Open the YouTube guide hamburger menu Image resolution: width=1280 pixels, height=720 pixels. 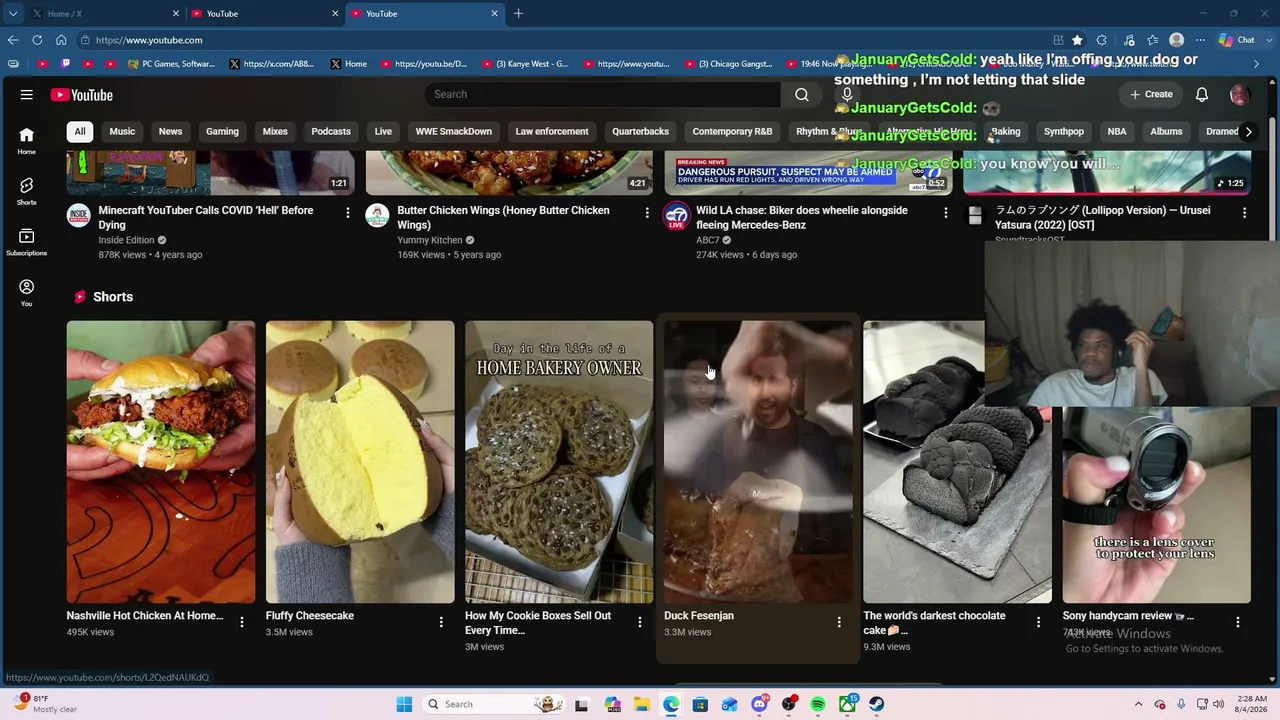(27, 95)
